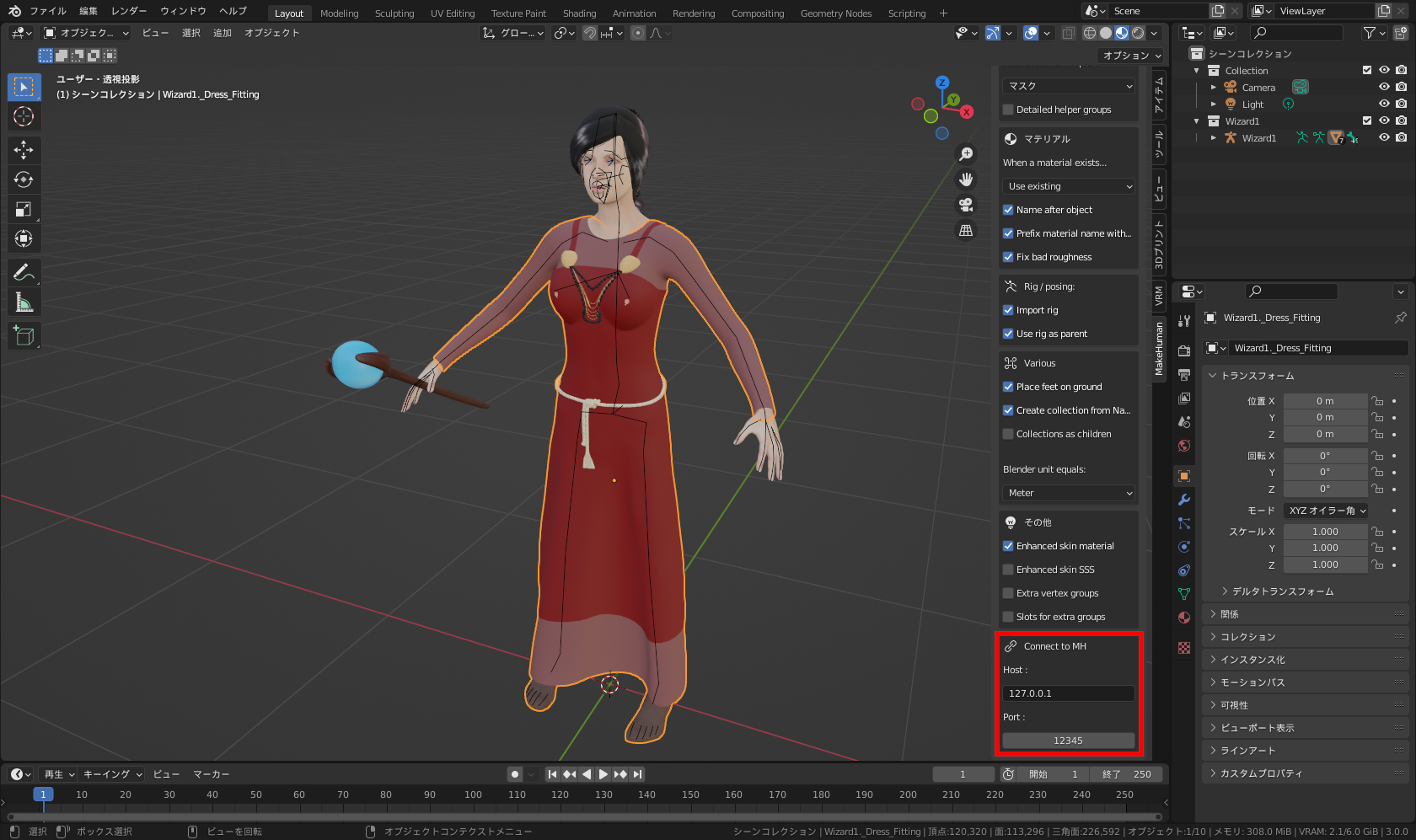This screenshot has width=1416, height=840.
Task: Click the camera view icon in the viewport
Action: [965, 205]
